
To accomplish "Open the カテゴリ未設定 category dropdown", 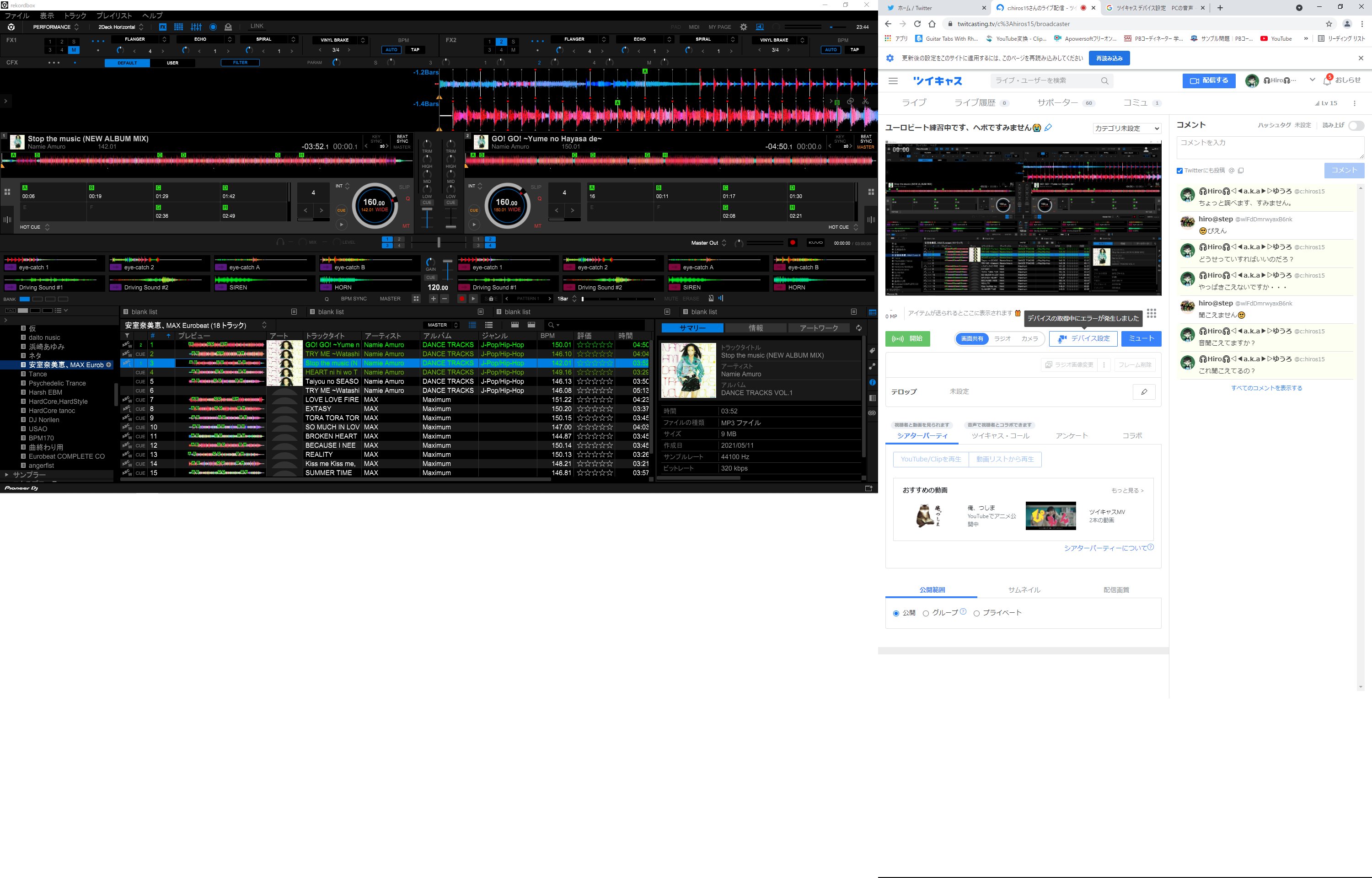I will pyautogui.click(x=1126, y=128).
